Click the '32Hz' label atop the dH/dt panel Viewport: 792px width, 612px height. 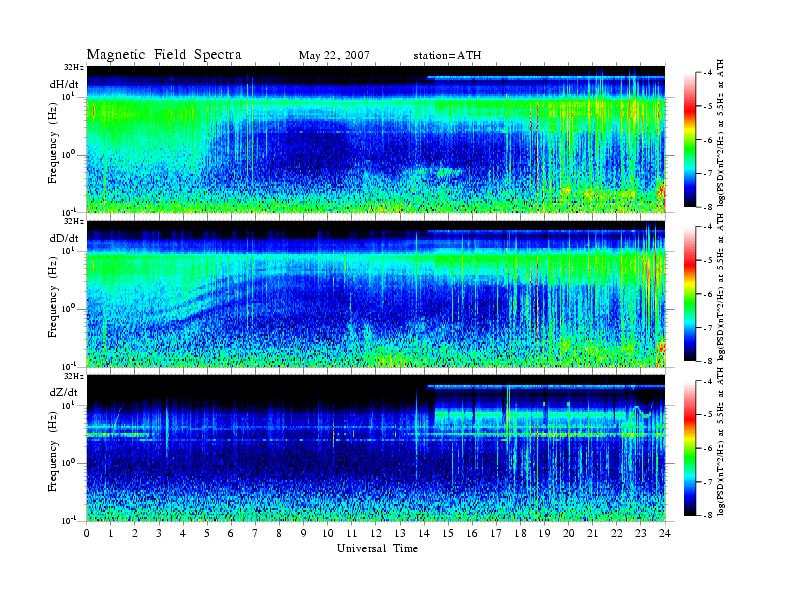pyautogui.click(x=74, y=67)
